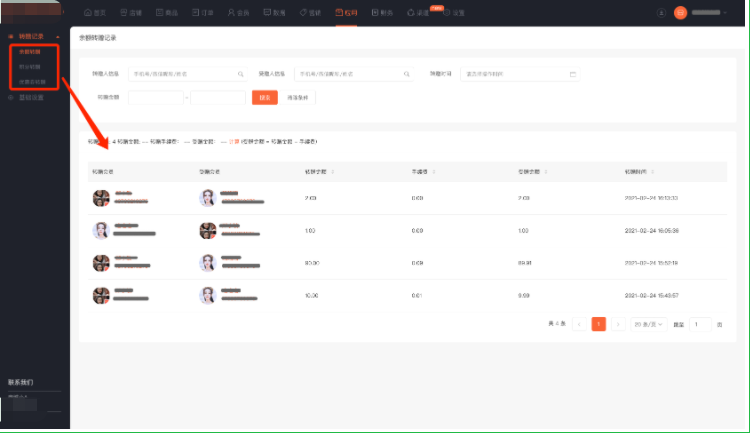Click the download icon in top bar
755x435 pixels.
(661, 13)
